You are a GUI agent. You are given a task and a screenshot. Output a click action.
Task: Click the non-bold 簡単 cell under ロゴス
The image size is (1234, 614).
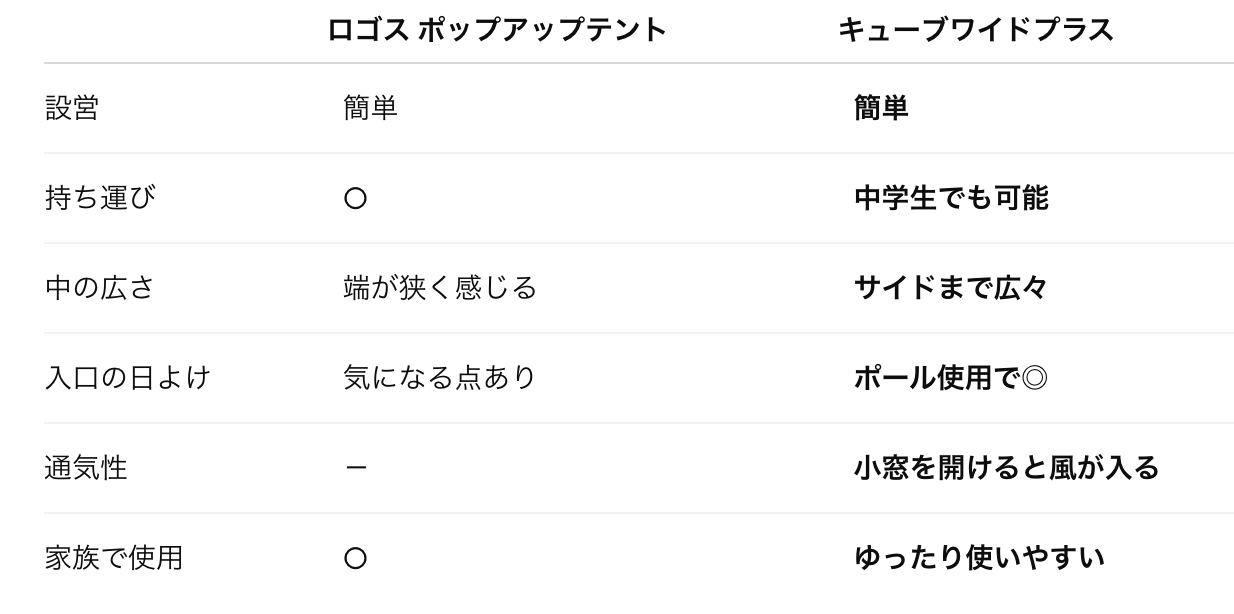[x=370, y=108]
